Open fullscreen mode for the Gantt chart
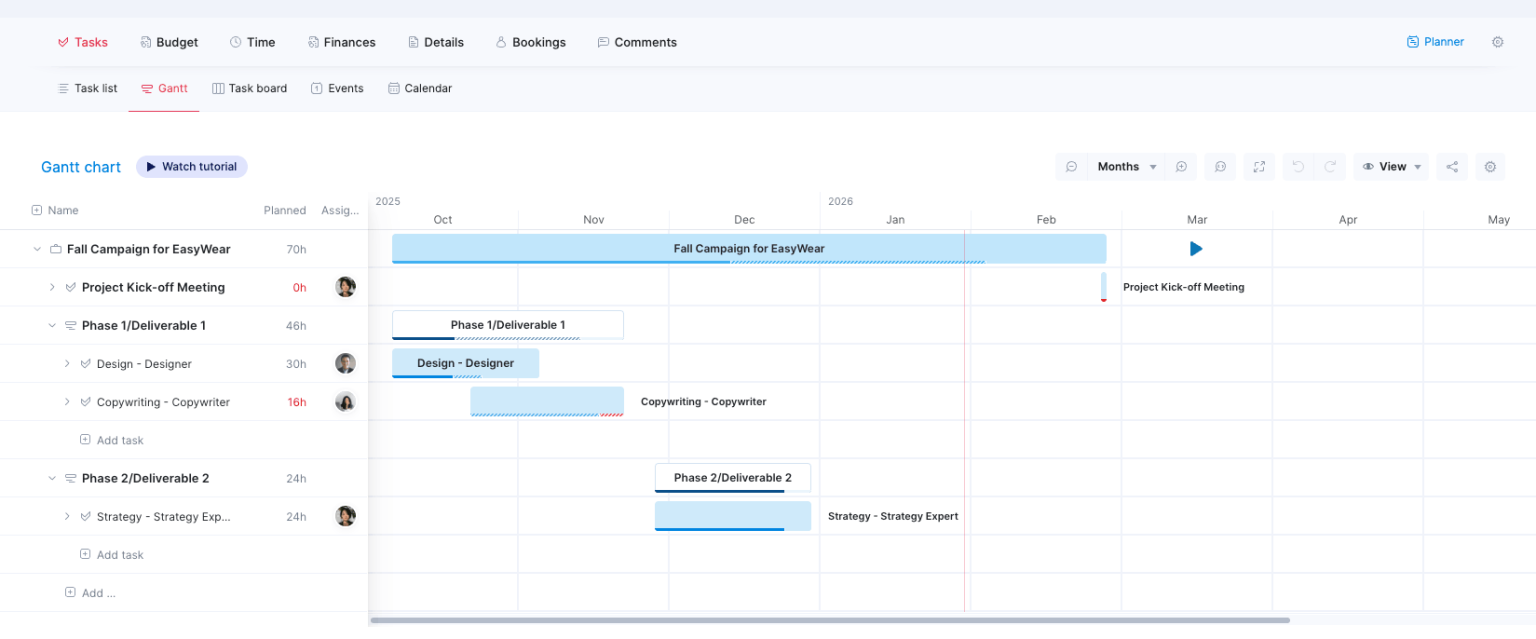Image resolution: width=1536 pixels, height=639 pixels. tap(1259, 166)
